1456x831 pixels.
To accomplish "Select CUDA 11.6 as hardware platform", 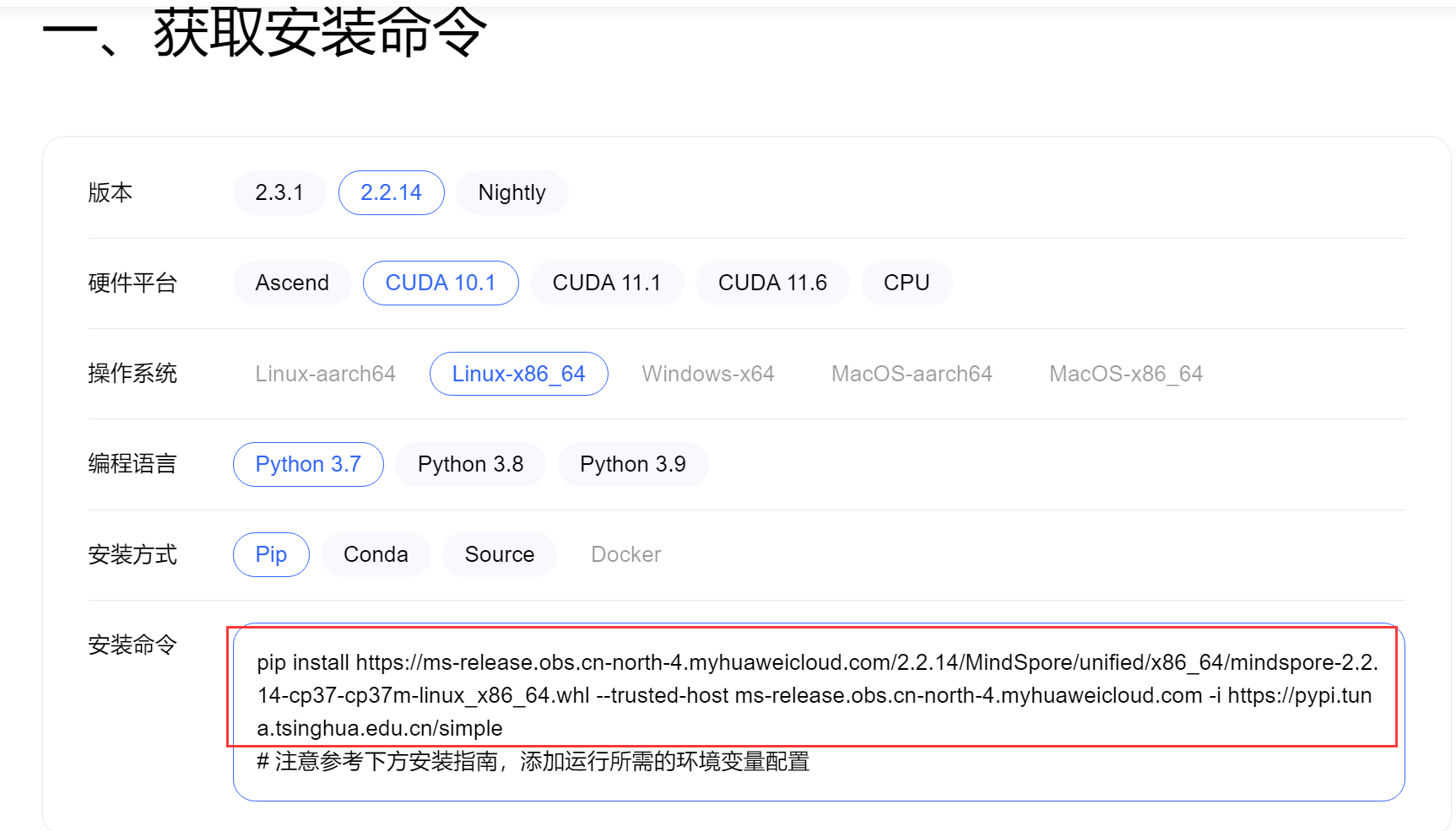I will [x=772, y=283].
